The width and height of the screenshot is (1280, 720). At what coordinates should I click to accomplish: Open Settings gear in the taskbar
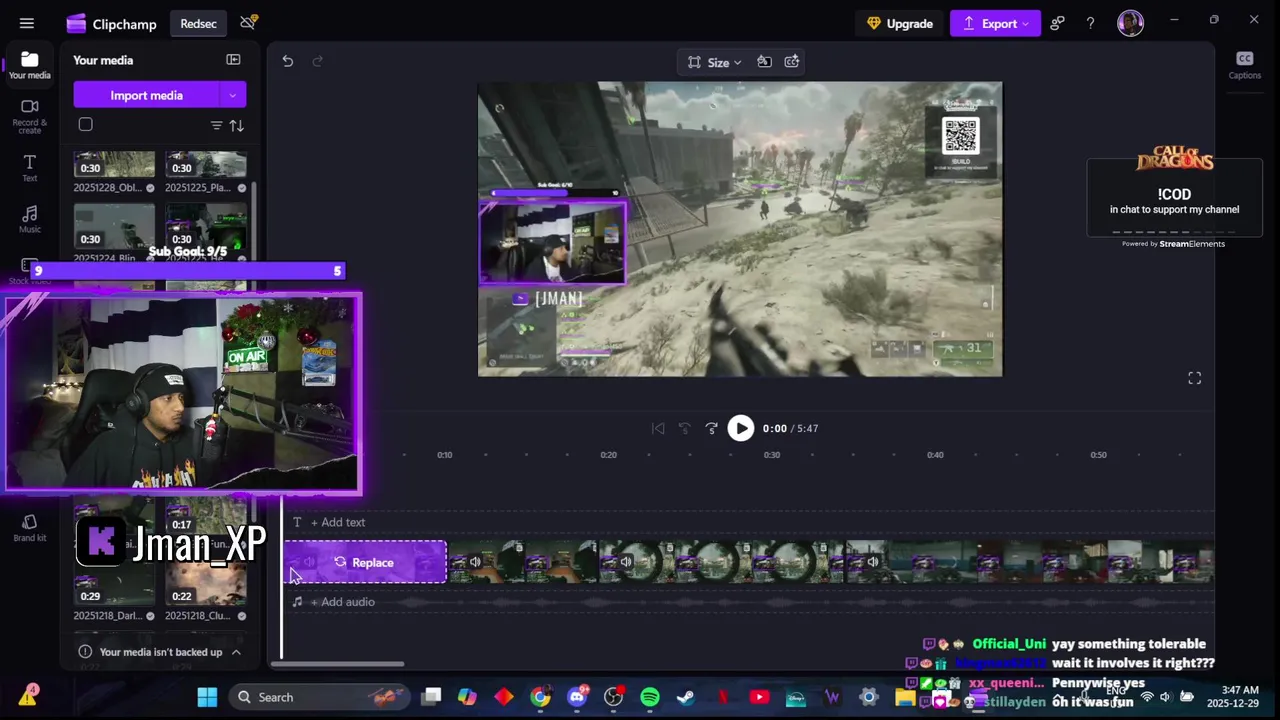868,697
